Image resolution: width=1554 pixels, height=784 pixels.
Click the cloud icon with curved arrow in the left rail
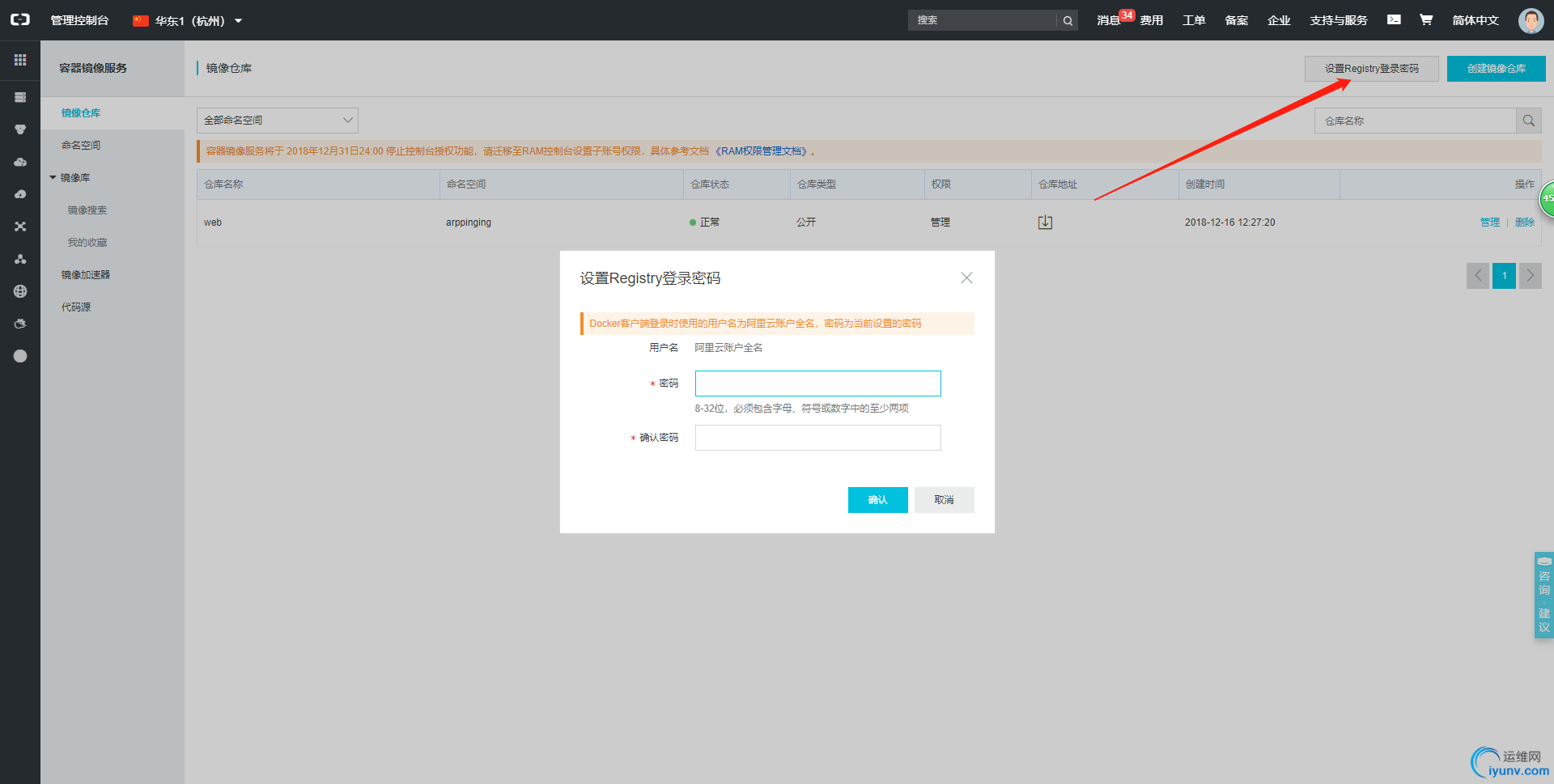tap(20, 194)
